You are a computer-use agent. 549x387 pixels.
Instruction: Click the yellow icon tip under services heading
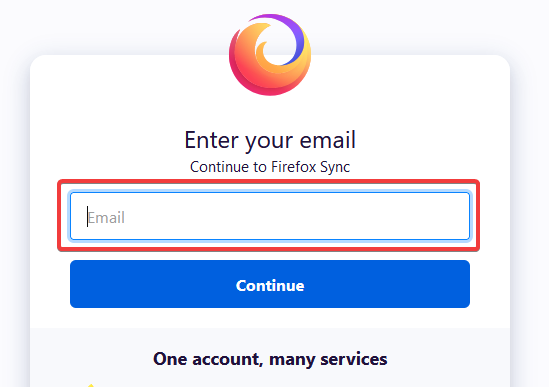91,385
